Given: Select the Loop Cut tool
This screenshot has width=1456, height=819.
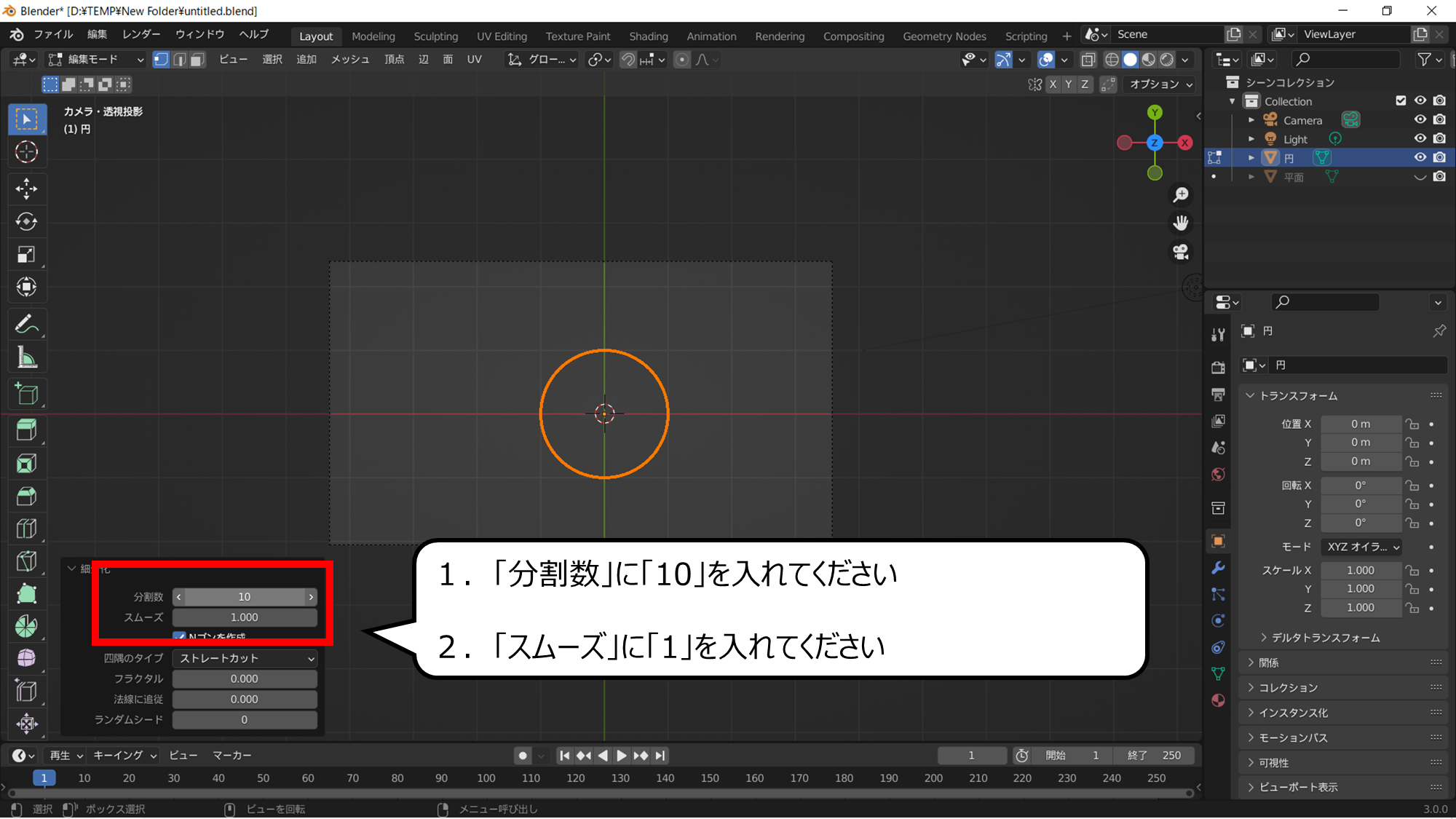Looking at the screenshot, I should [x=27, y=529].
